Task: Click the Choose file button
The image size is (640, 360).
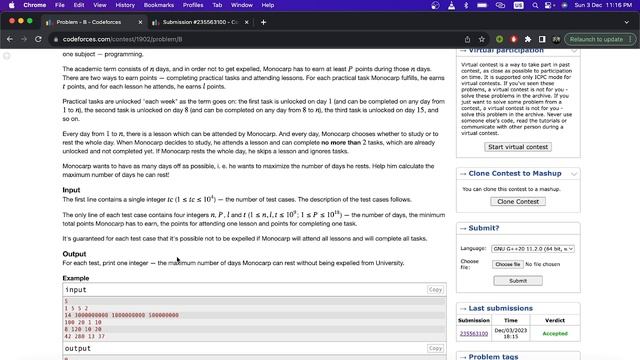Action: pos(507,264)
